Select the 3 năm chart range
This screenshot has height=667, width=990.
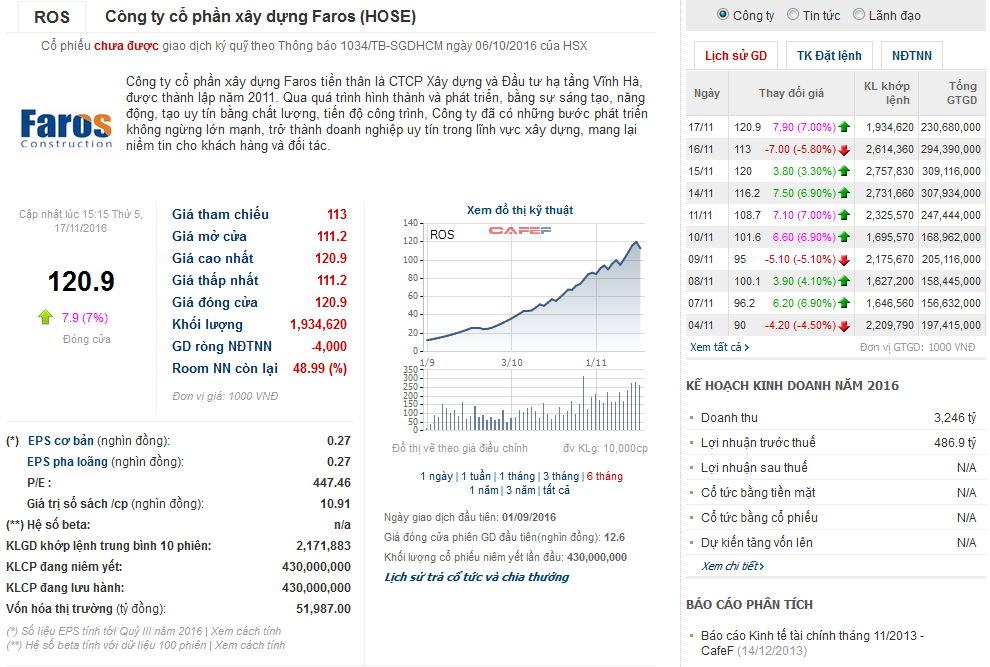(521, 490)
